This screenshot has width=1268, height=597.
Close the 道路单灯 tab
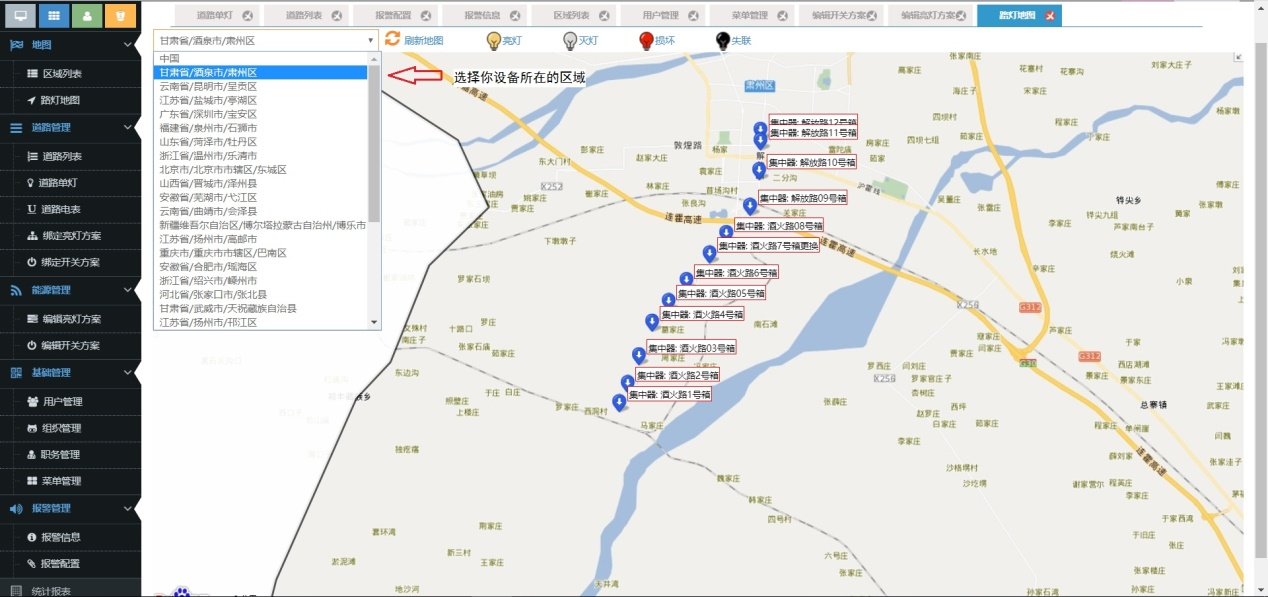247,16
